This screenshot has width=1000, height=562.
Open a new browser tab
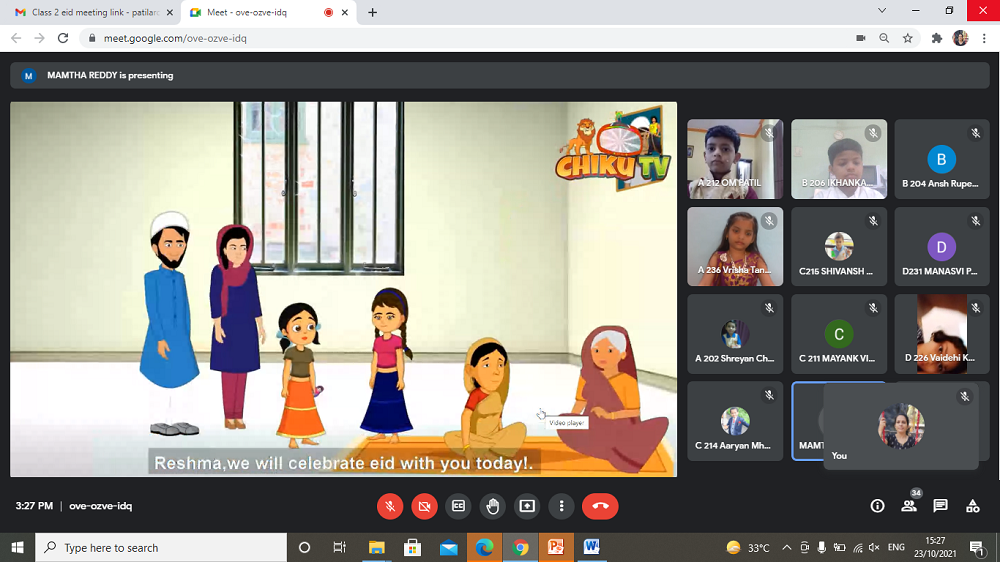[373, 12]
